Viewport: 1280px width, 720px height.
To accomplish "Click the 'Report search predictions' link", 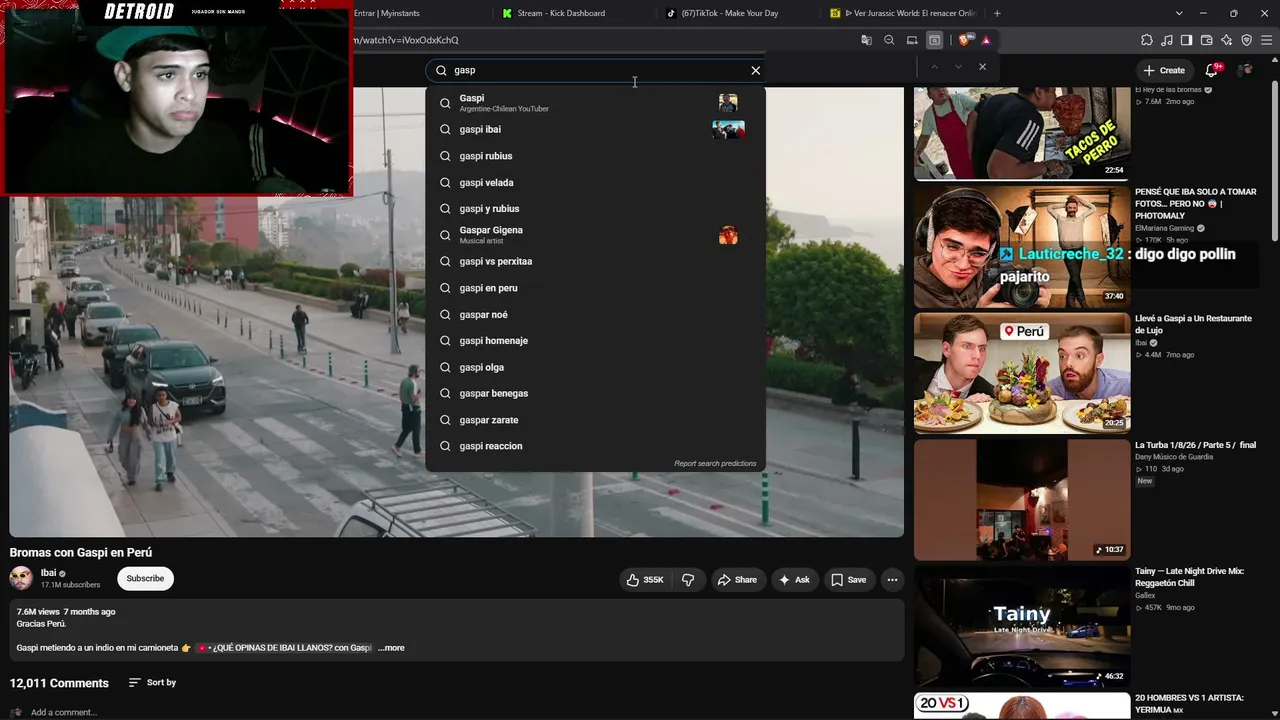I will 715,464.
